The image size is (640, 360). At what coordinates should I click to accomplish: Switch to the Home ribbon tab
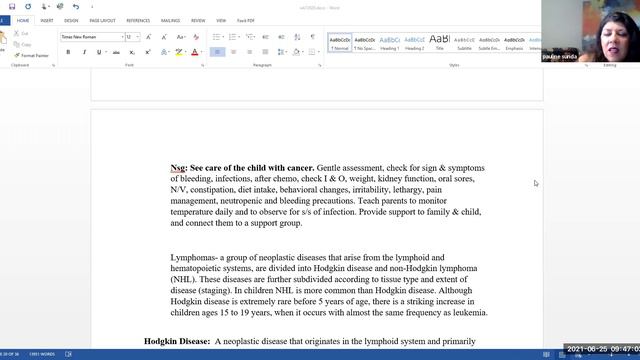pos(23,20)
